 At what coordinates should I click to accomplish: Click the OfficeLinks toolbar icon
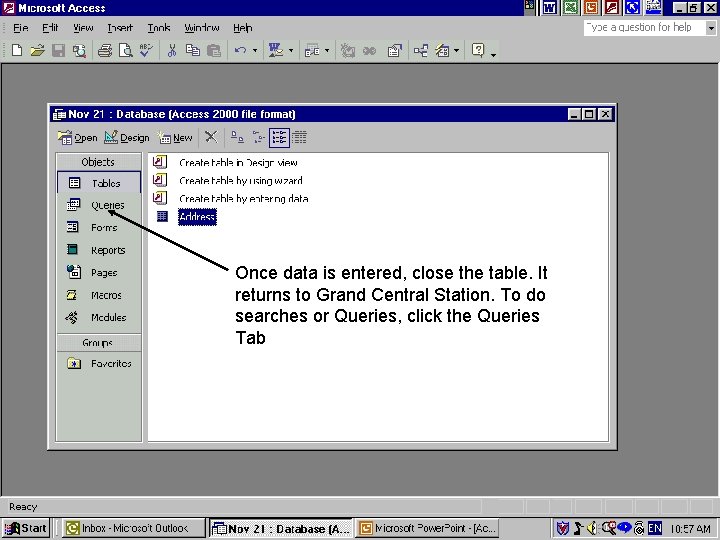coord(276,50)
